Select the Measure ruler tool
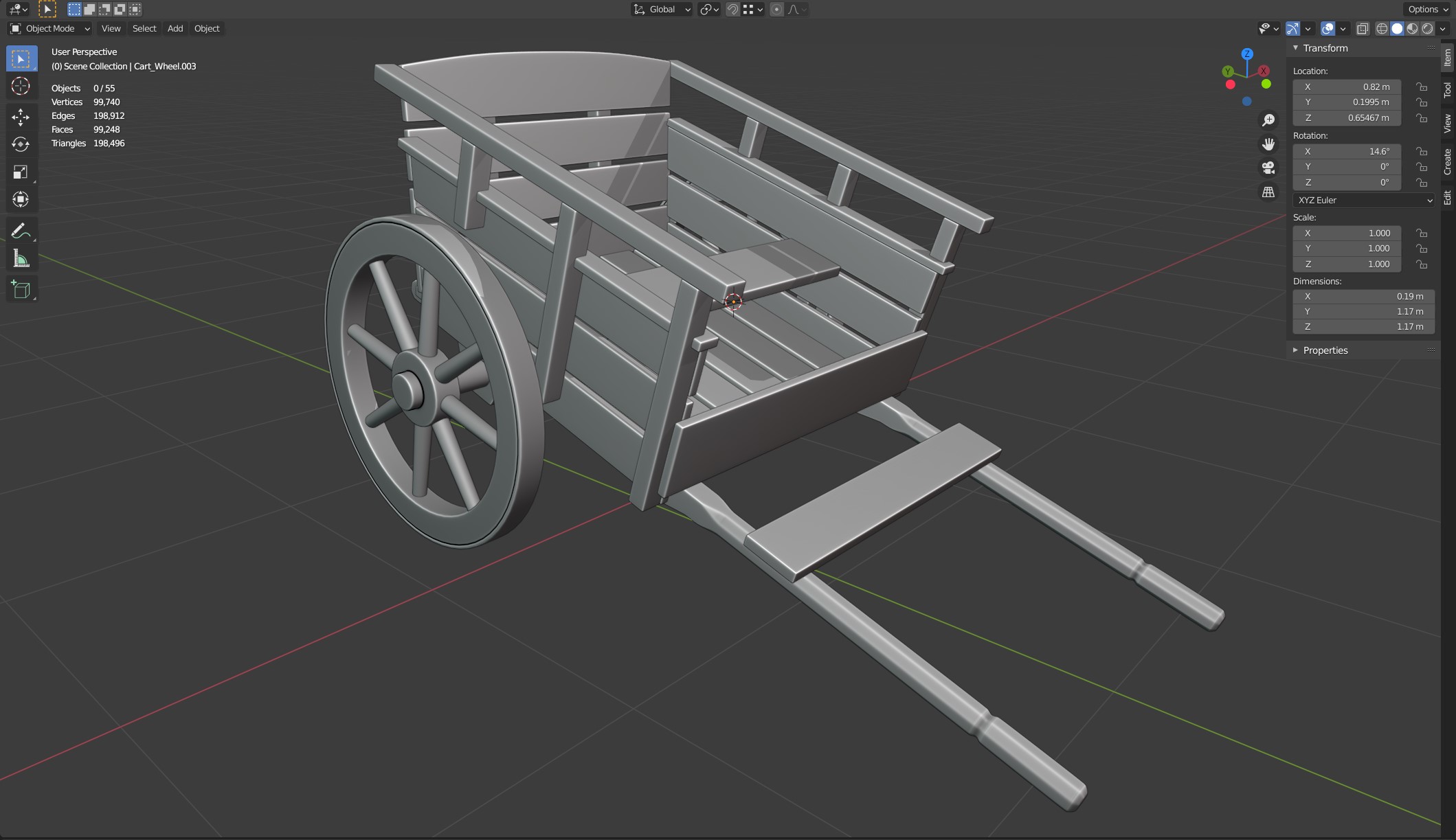The image size is (1456, 840). tap(21, 259)
